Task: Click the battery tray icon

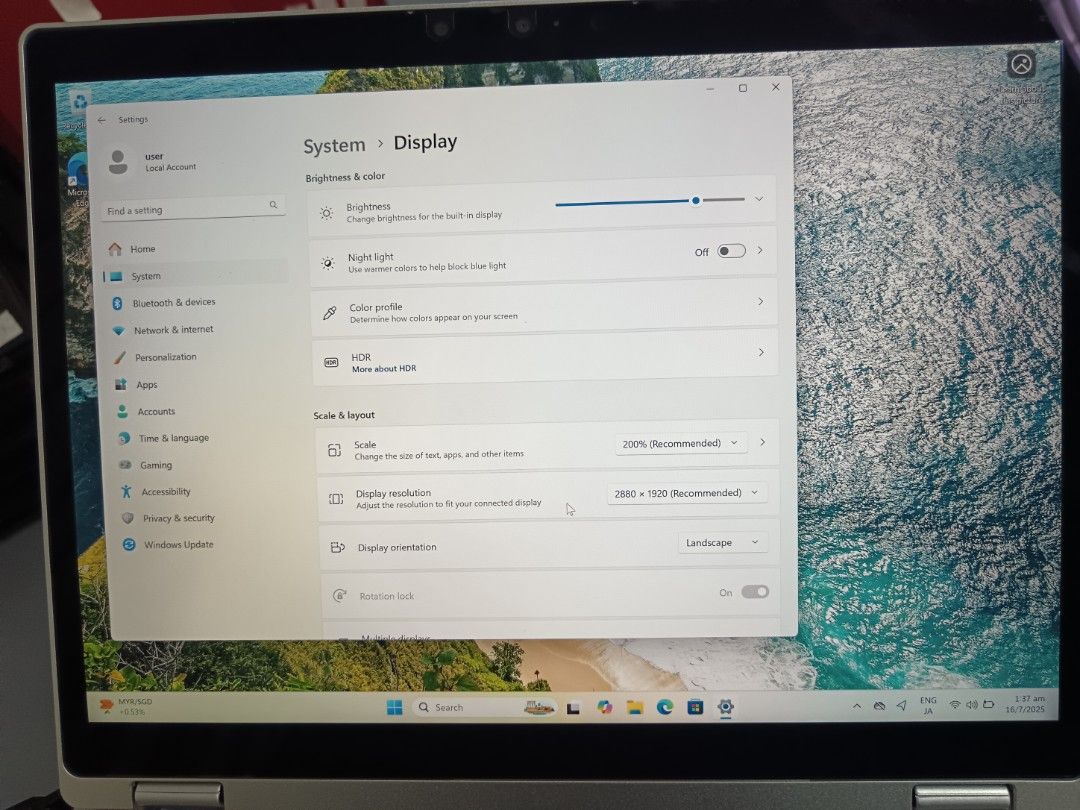Action: click(988, 704)
